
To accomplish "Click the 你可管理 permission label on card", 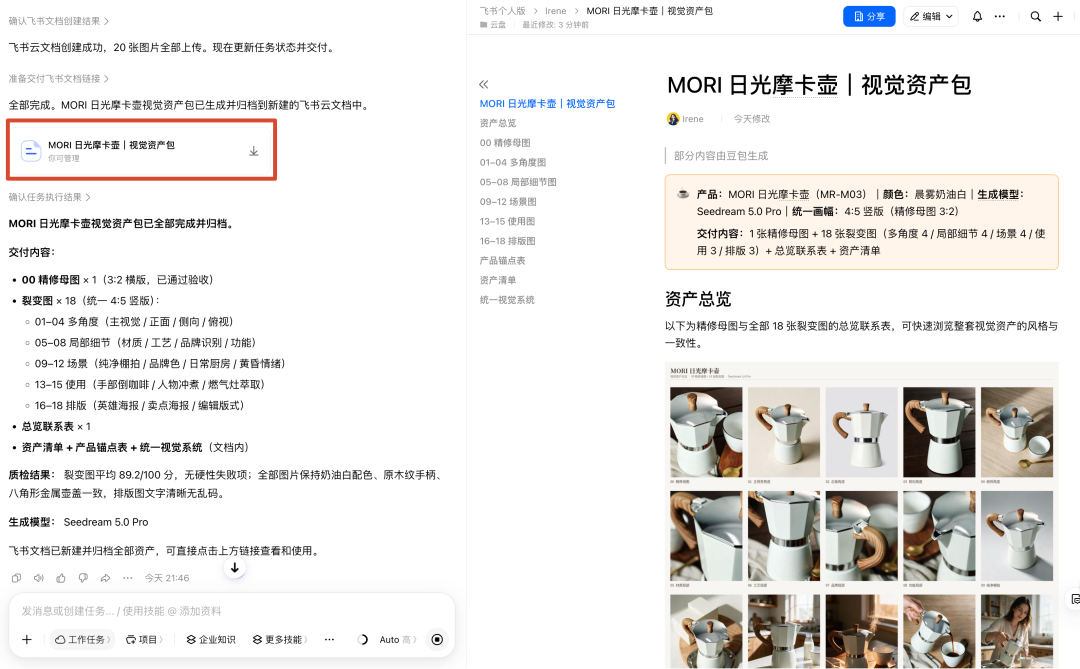I will (64, 158).
